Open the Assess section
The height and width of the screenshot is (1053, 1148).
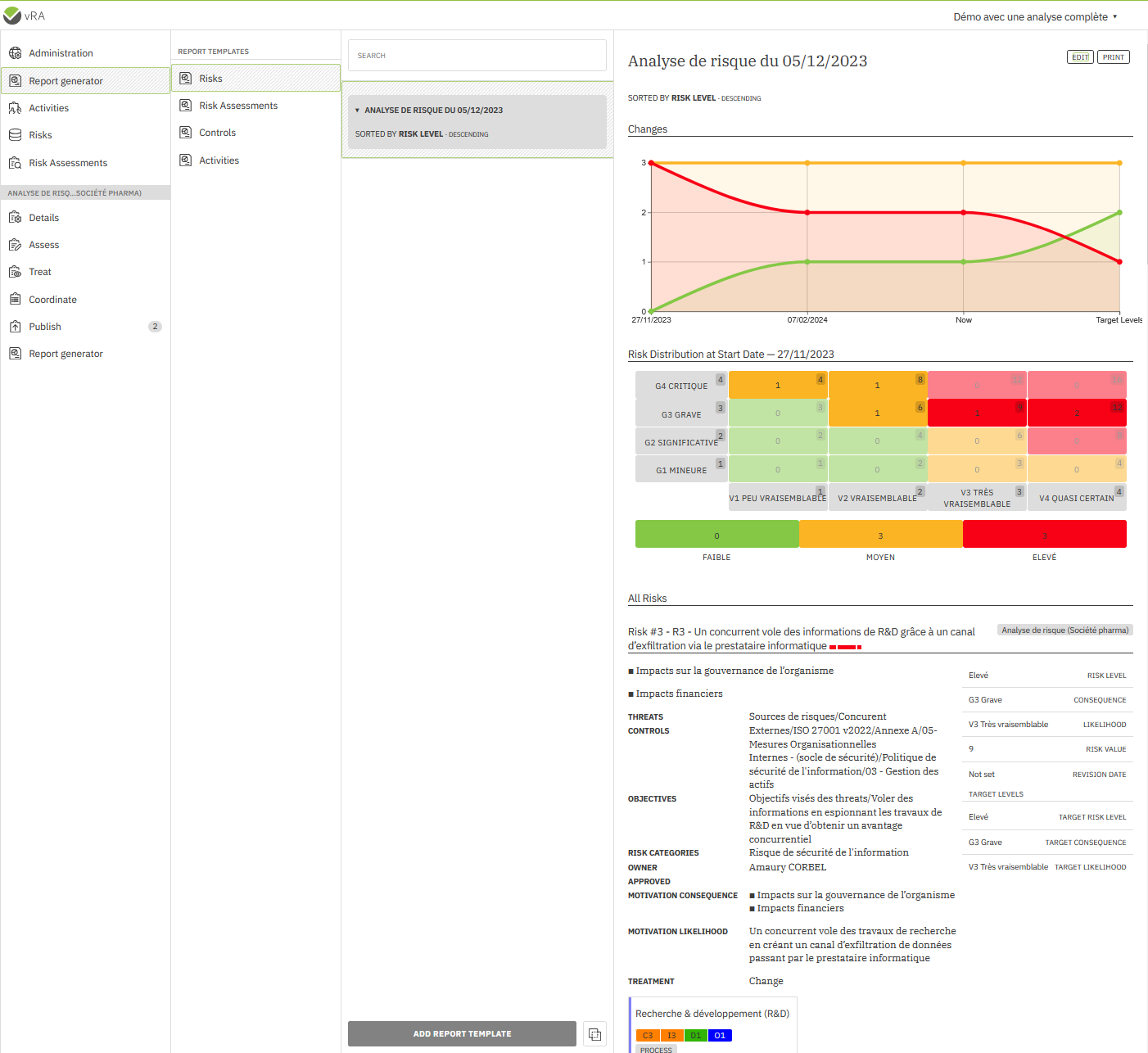(x=44, y=245)
